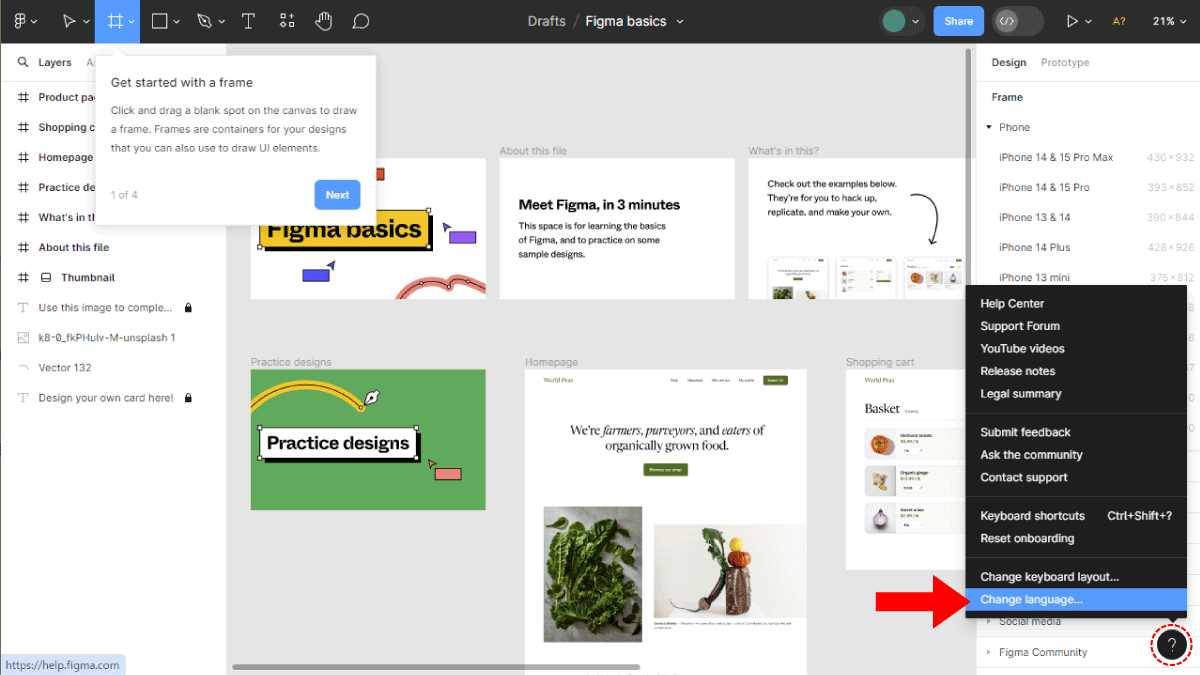Click the horizontal canvas scrollbar
The image size is (1200, 675).
pyautogui.click(x=436, y=666)
